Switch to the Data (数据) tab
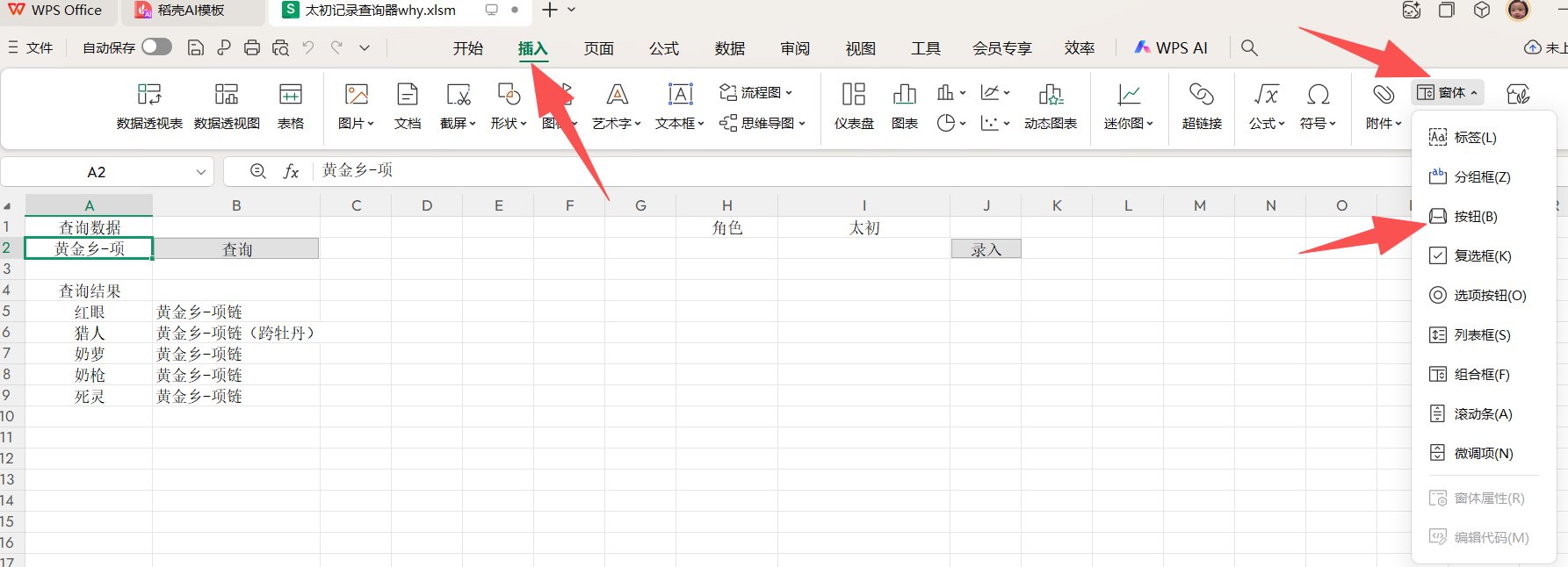1568x567 pixels. [x=730, y=48]
